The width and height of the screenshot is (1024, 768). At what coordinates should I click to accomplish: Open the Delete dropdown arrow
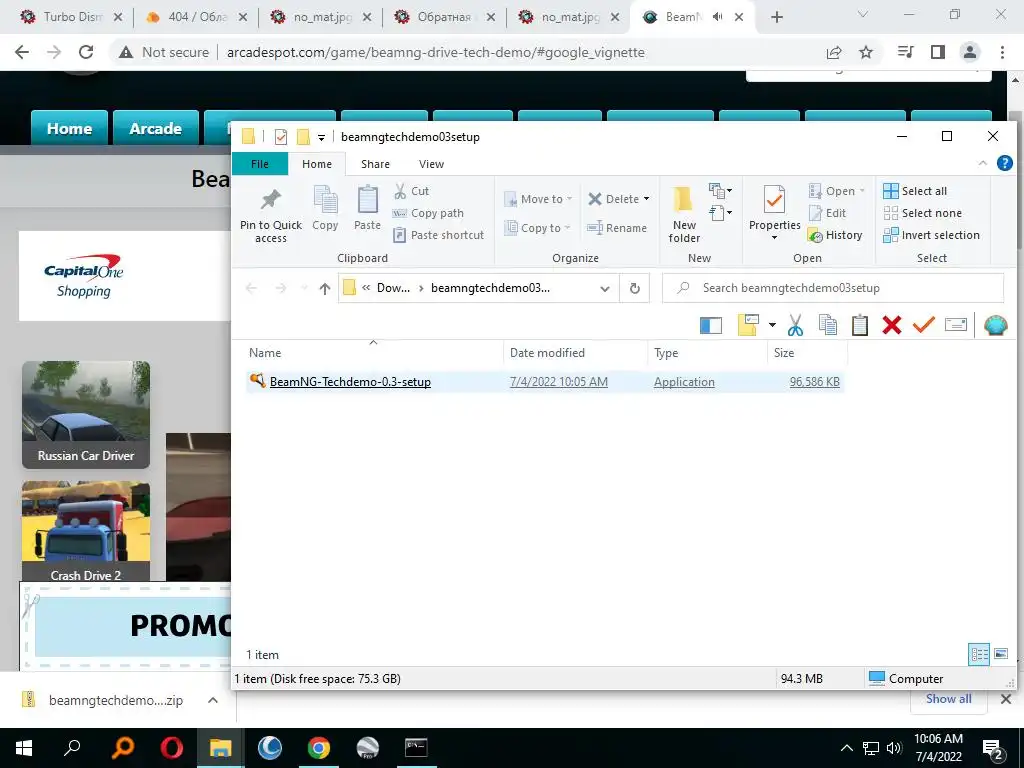[647, 199]
